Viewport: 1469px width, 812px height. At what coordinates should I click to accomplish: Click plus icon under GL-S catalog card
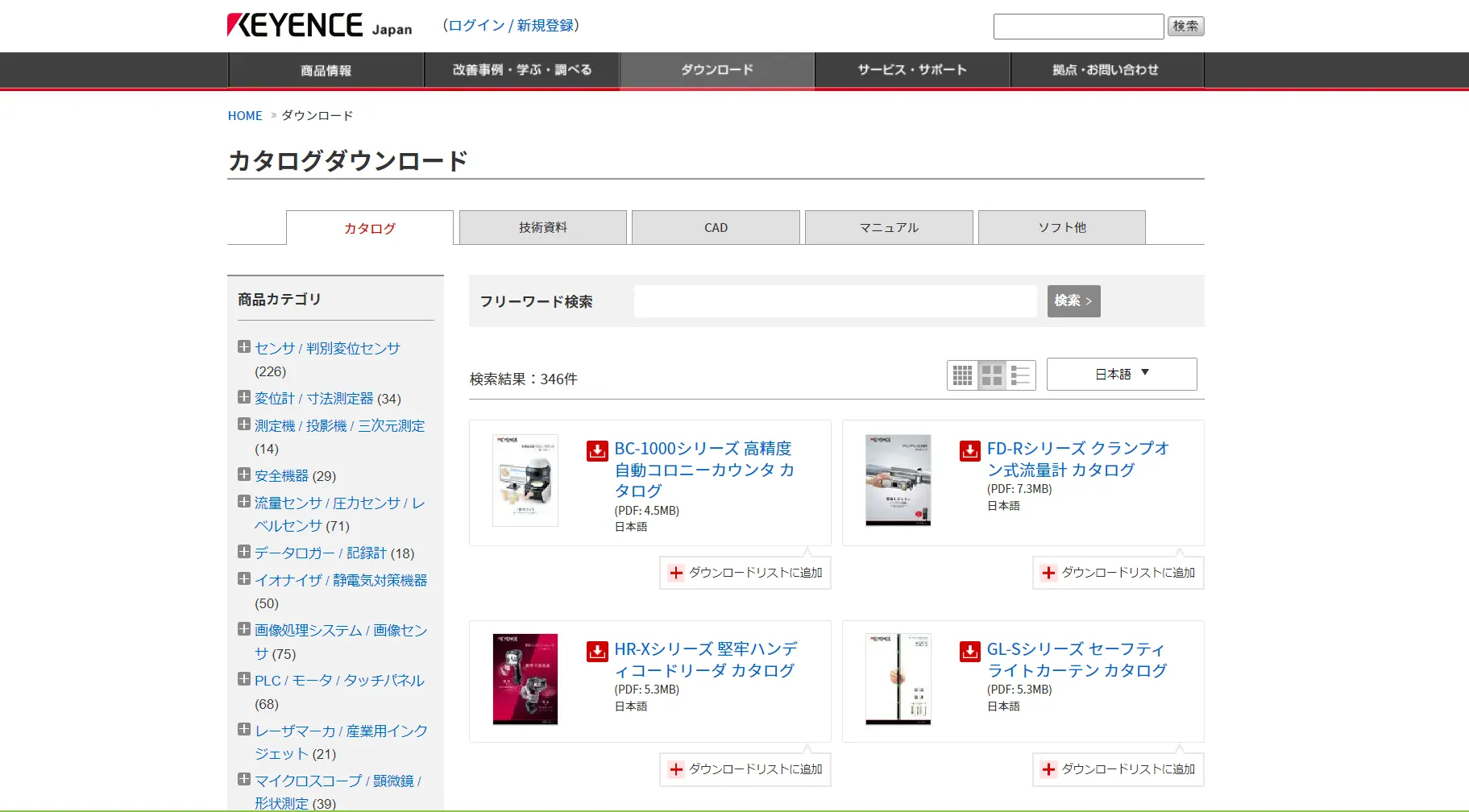(1048, 769)
